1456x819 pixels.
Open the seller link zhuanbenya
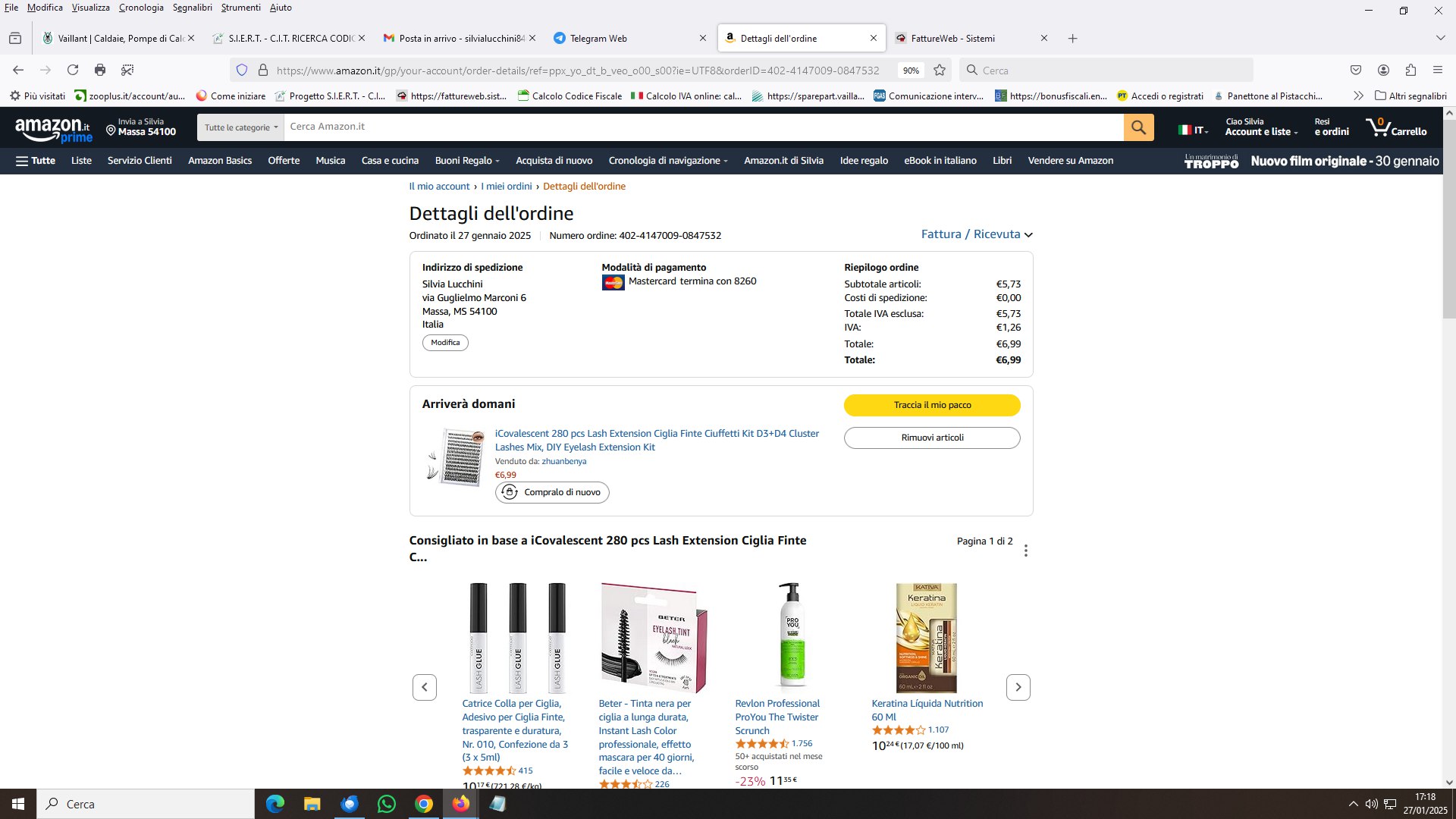563,461
